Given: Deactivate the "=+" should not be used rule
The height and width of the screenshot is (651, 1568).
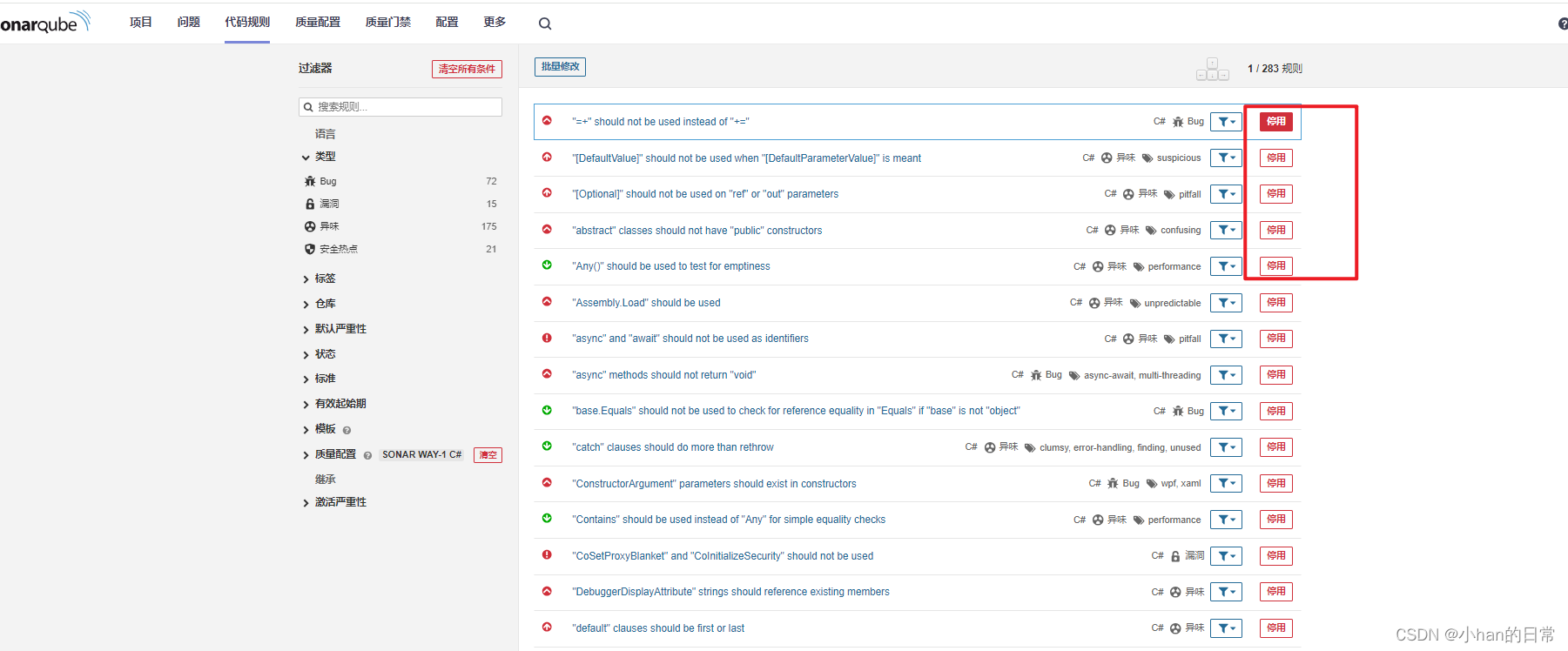Looking at the screenshot, I should click(x=1276, y=122).
